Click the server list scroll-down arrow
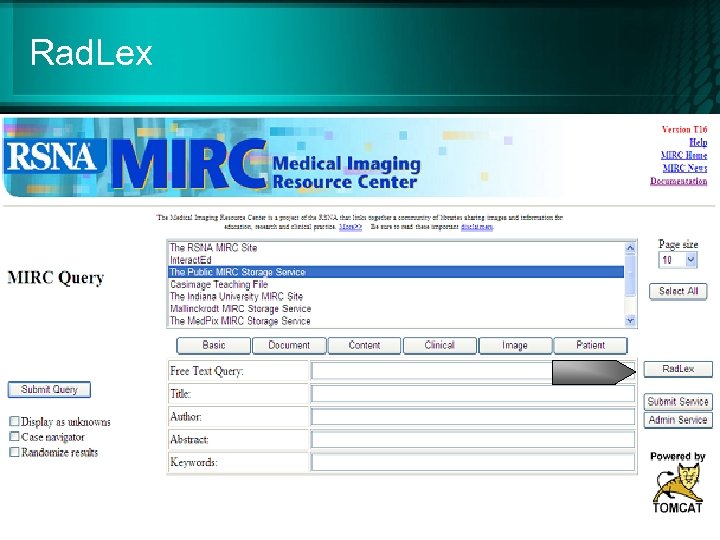 [630, 320]
